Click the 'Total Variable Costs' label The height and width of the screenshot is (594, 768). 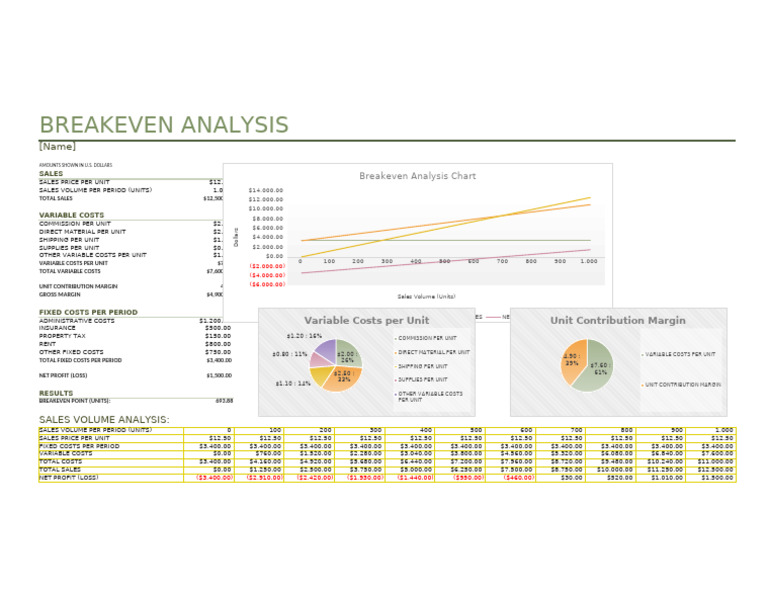[70, 271]
